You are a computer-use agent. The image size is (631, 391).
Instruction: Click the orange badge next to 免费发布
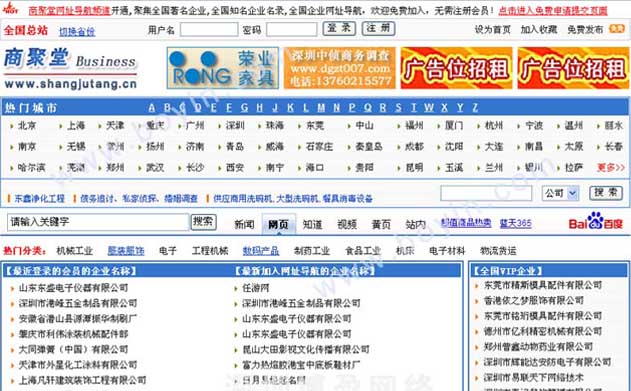(617, 29)
